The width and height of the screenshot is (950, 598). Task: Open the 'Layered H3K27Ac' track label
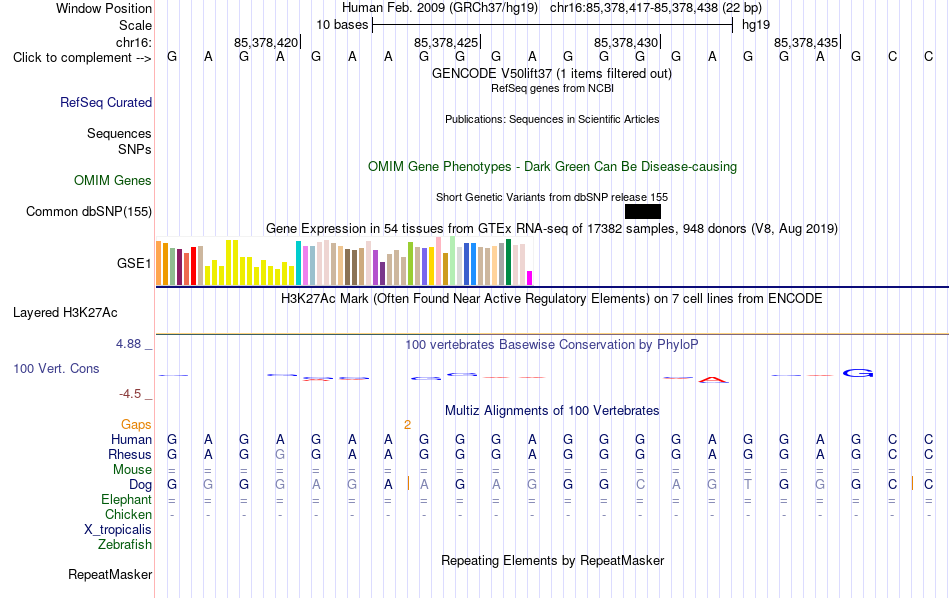pos(65,313)
